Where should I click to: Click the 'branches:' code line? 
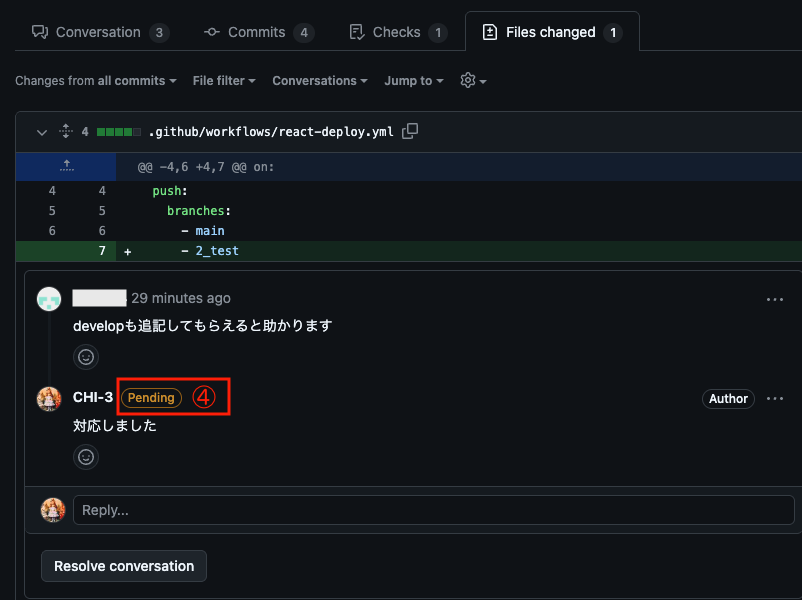pyautogui.click(x=409, y=211)
